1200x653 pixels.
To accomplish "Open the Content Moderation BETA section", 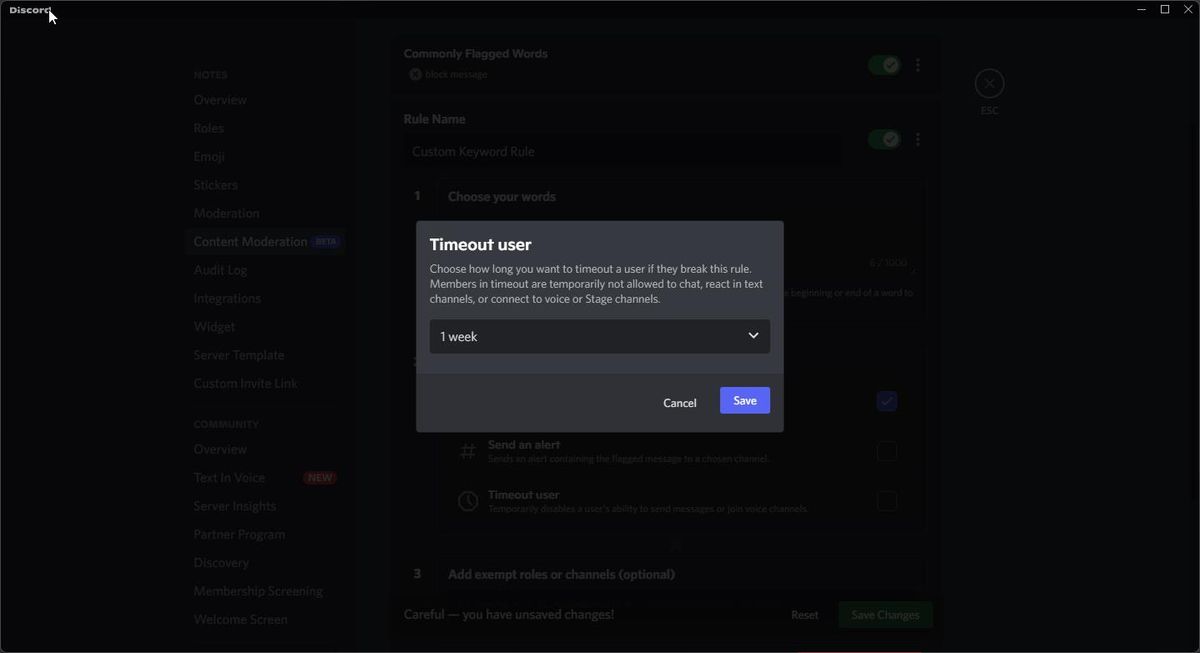I will pos(250,241).
